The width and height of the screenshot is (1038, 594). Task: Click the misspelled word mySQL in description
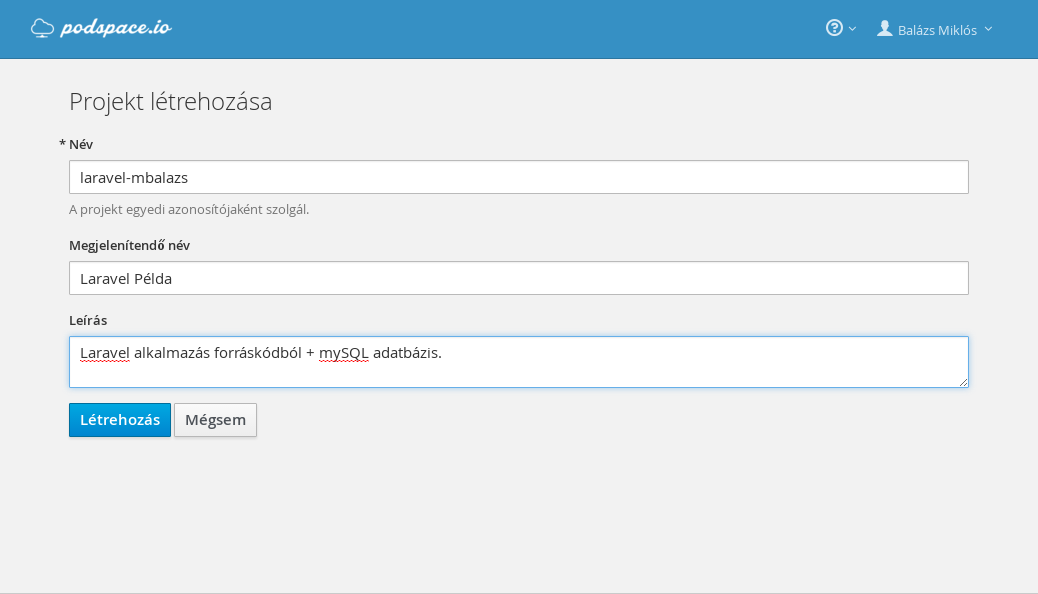[344, 354]
